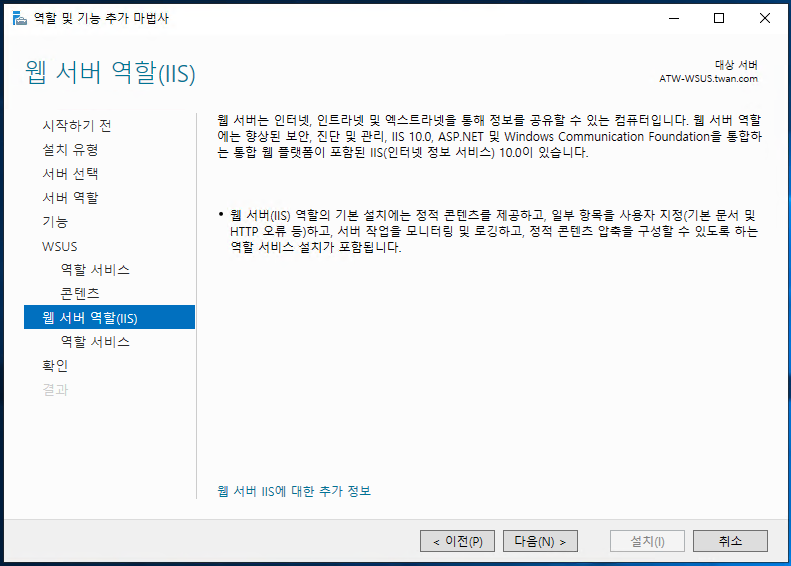Open the 기능 step

(x=55, y=222)
